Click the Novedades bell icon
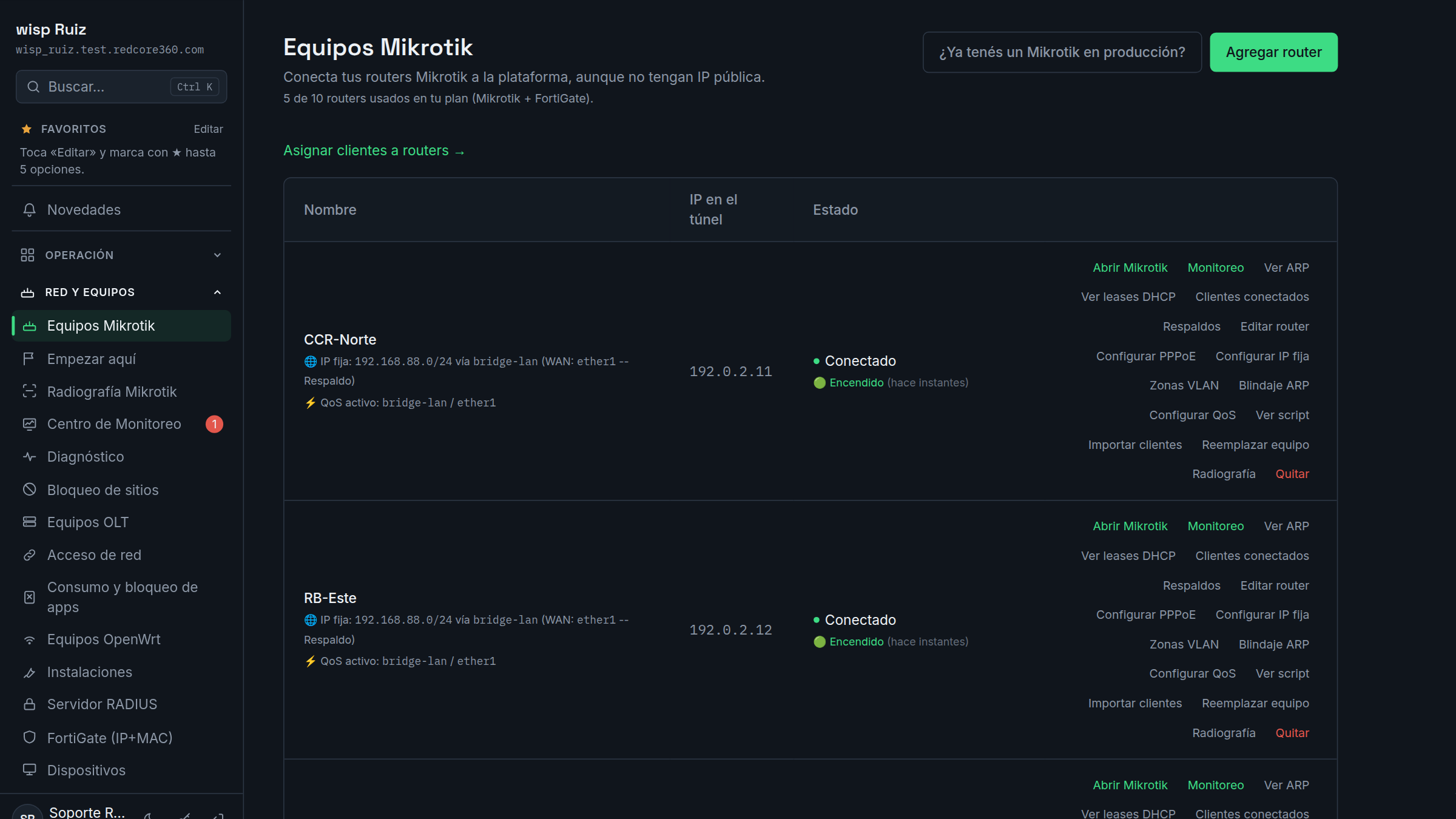The width and height of the screenshot is (1456, 819). coord(29,210)
